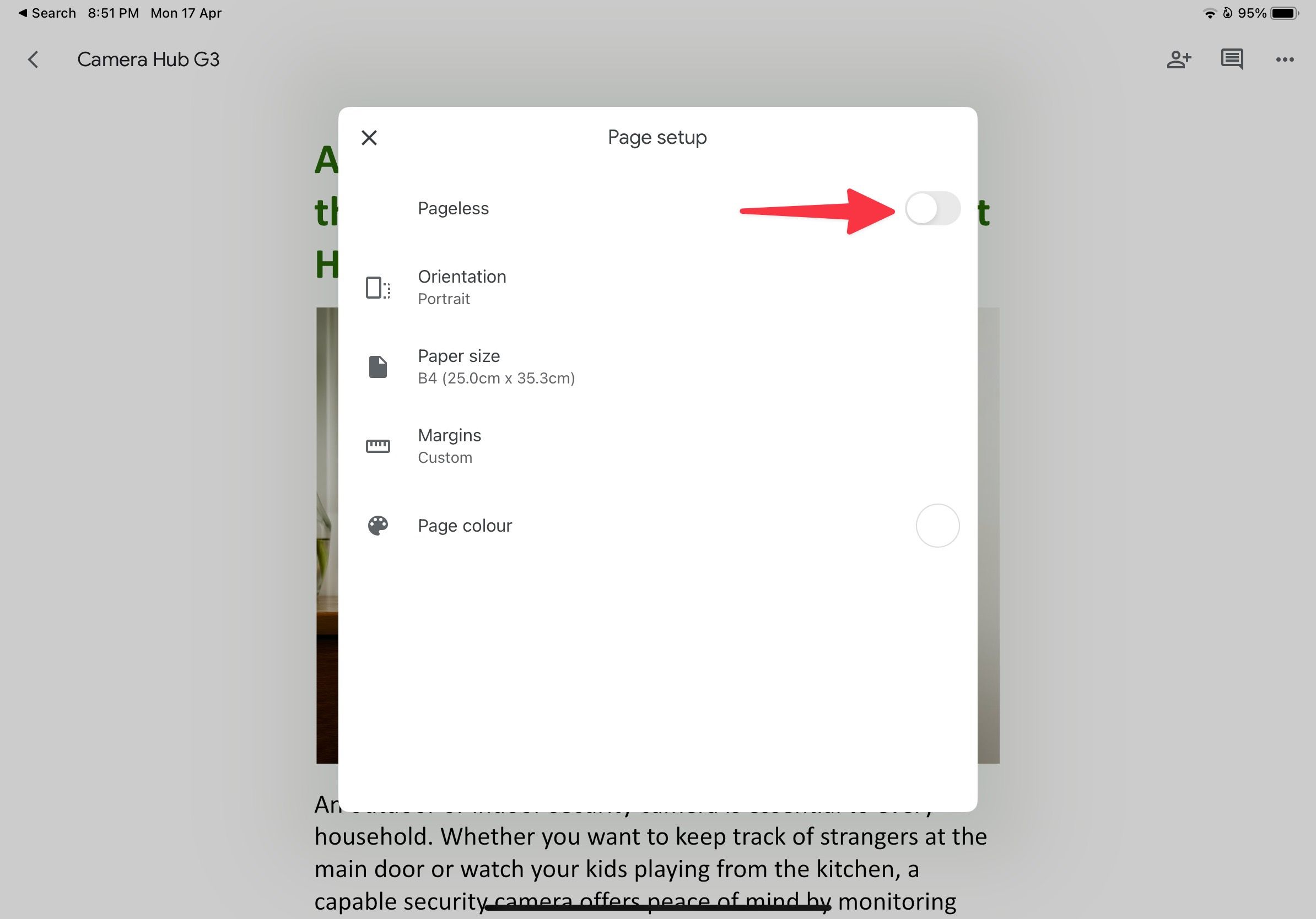The image size is (1316, 919).
Task: Open the more options menu
Action: 1285,57
